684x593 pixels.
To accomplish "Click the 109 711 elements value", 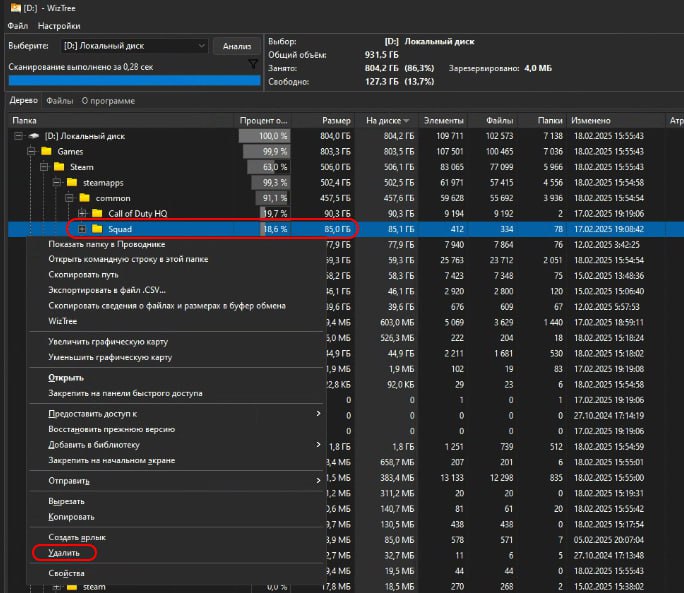I will (x=449, y=136).
